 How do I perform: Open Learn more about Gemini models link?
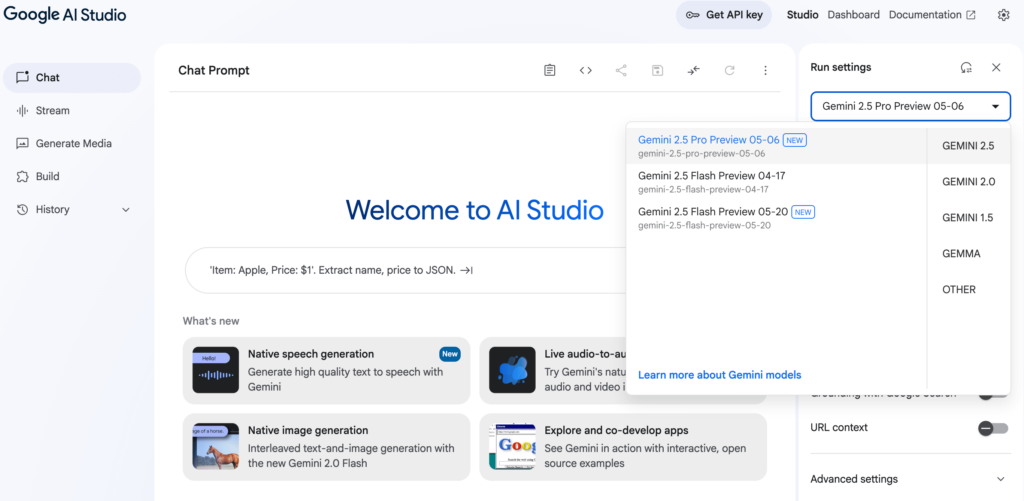(719, 375)
